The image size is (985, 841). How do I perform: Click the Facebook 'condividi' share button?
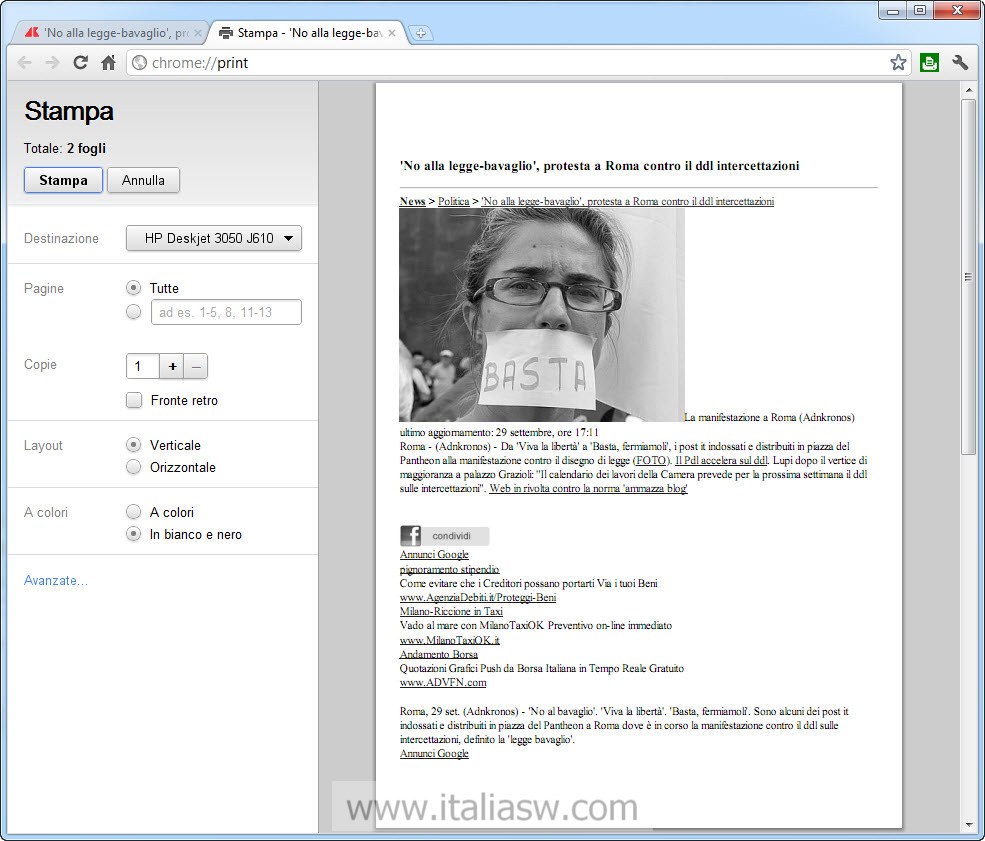444,536
